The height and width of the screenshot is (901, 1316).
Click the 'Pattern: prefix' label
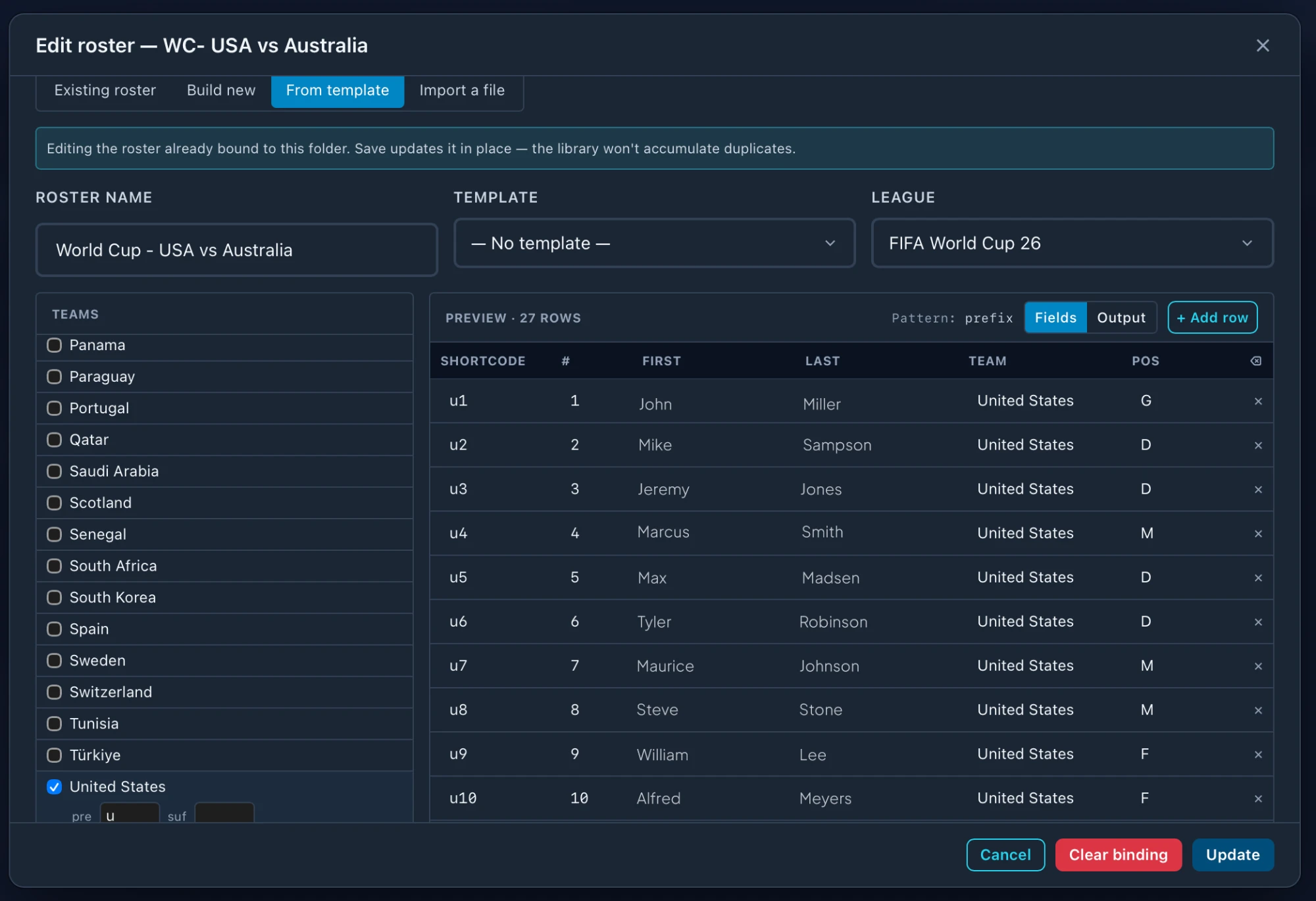pyautogui.click(x=952, y=318)
